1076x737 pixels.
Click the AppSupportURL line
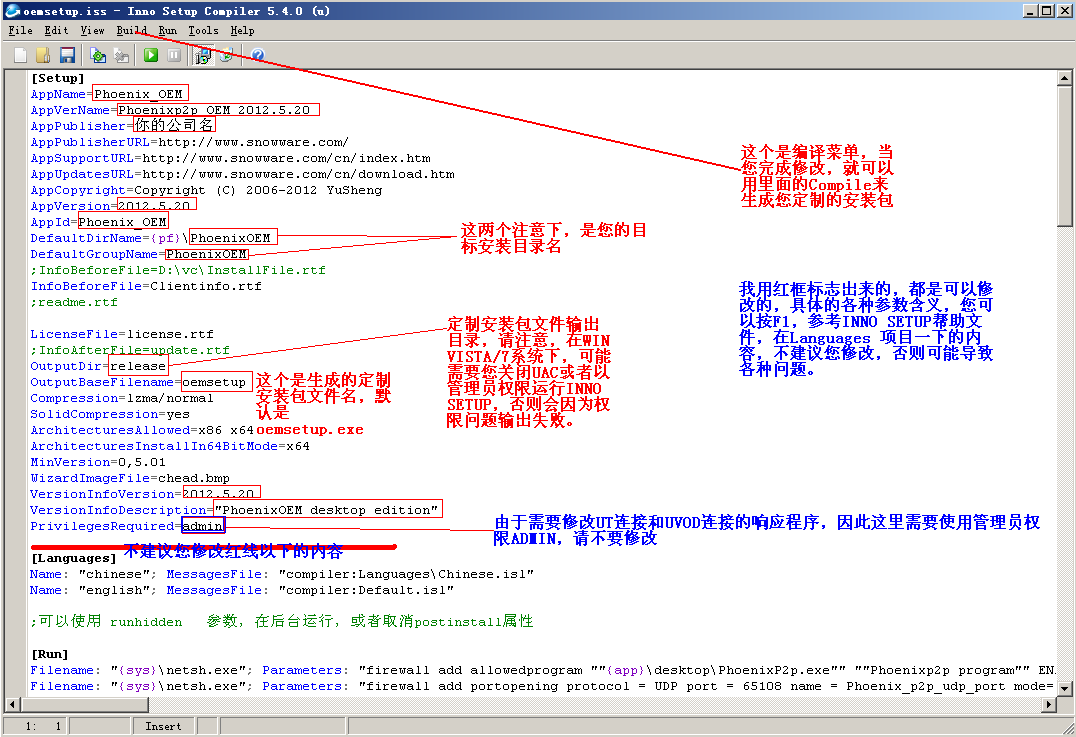coord(231,158)
